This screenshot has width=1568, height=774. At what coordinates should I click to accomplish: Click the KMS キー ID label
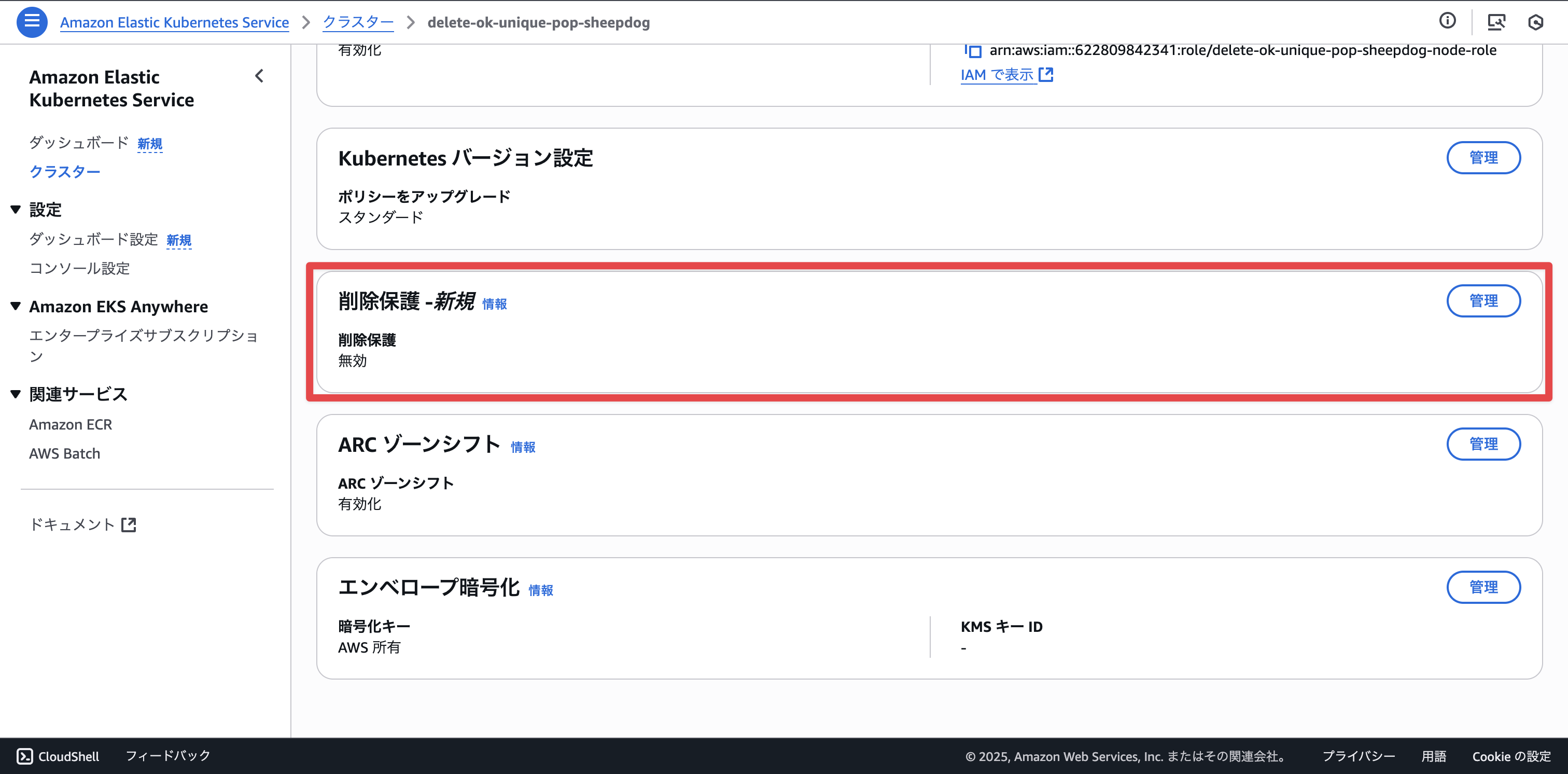1002,627
